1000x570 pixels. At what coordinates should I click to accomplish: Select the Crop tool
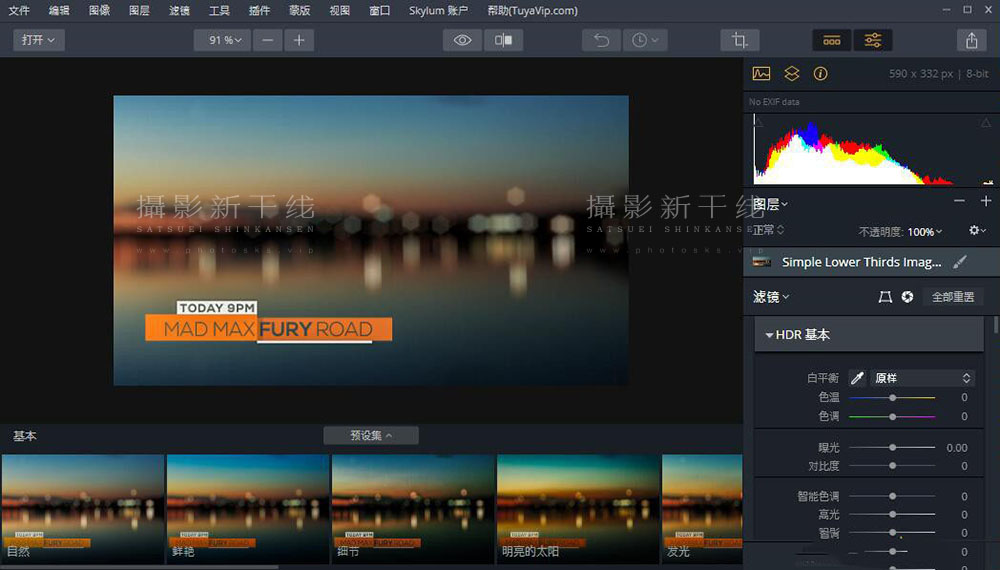740,40
